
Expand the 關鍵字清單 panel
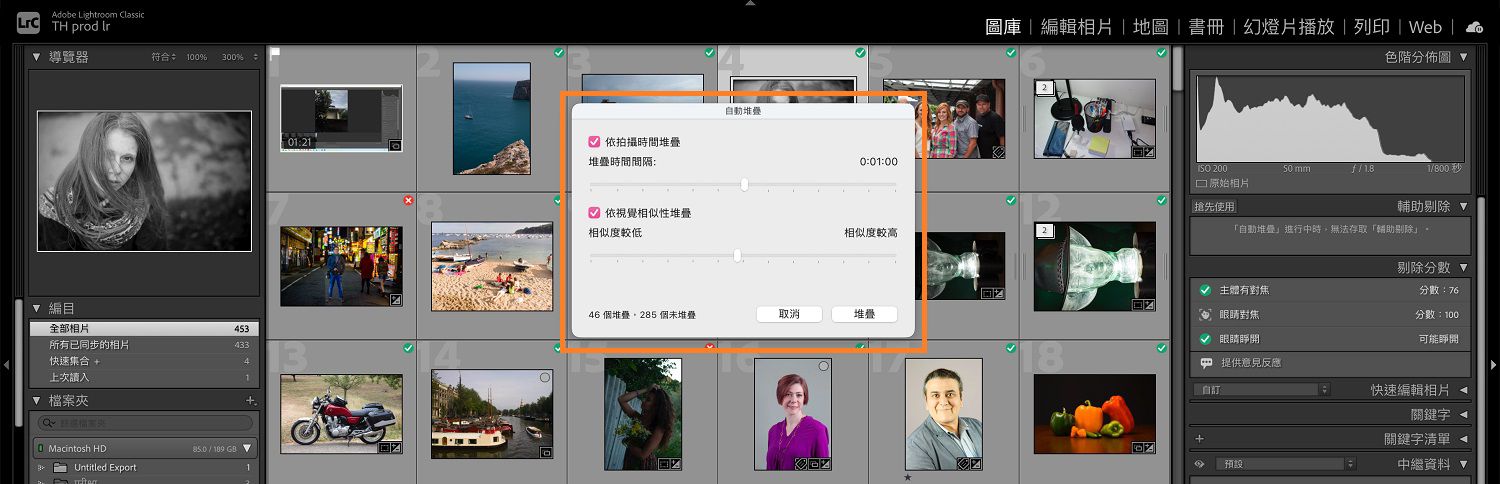click(x=1464, y=439)
